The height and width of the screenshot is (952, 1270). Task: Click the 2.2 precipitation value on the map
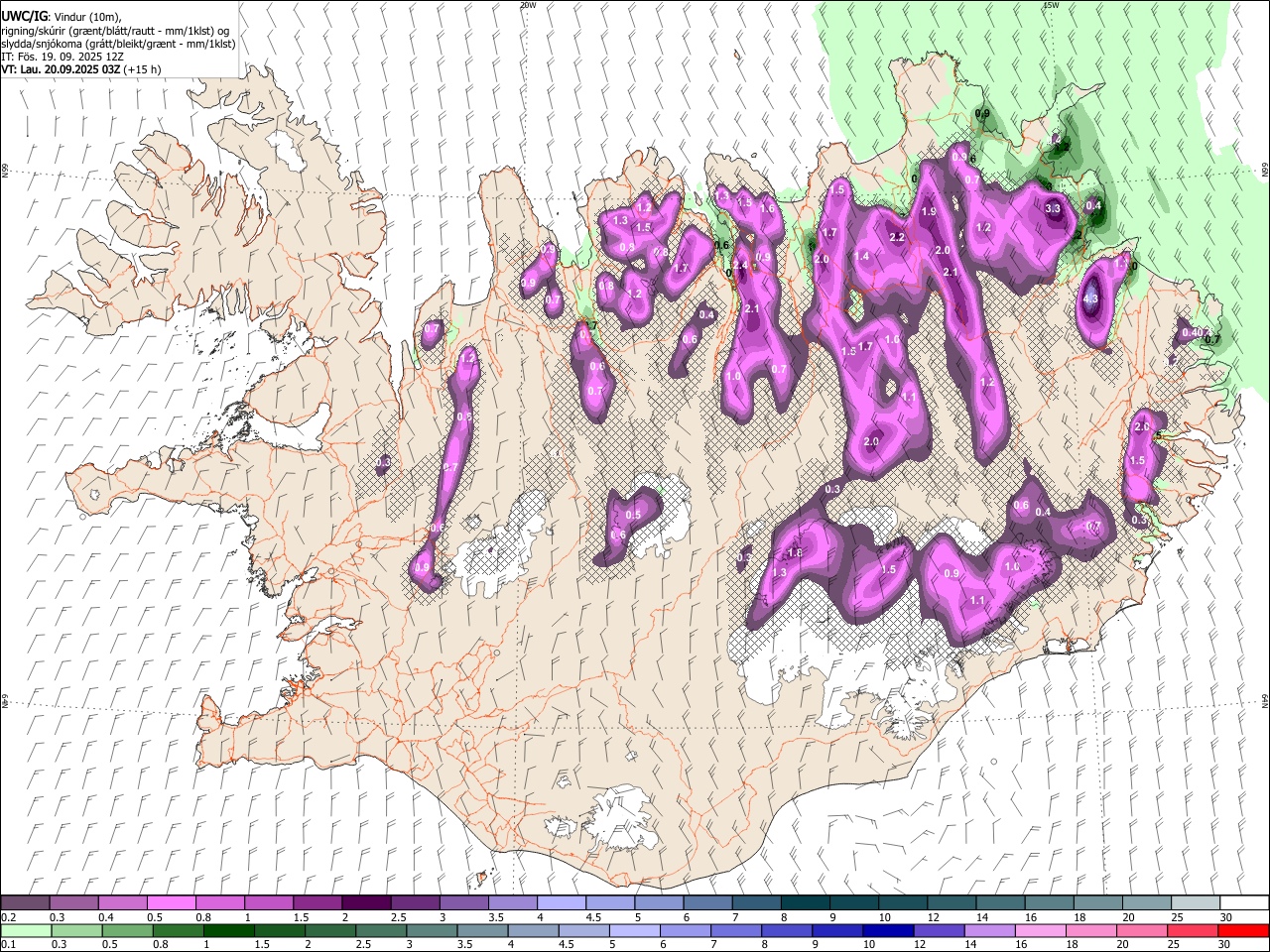point(897,237)
